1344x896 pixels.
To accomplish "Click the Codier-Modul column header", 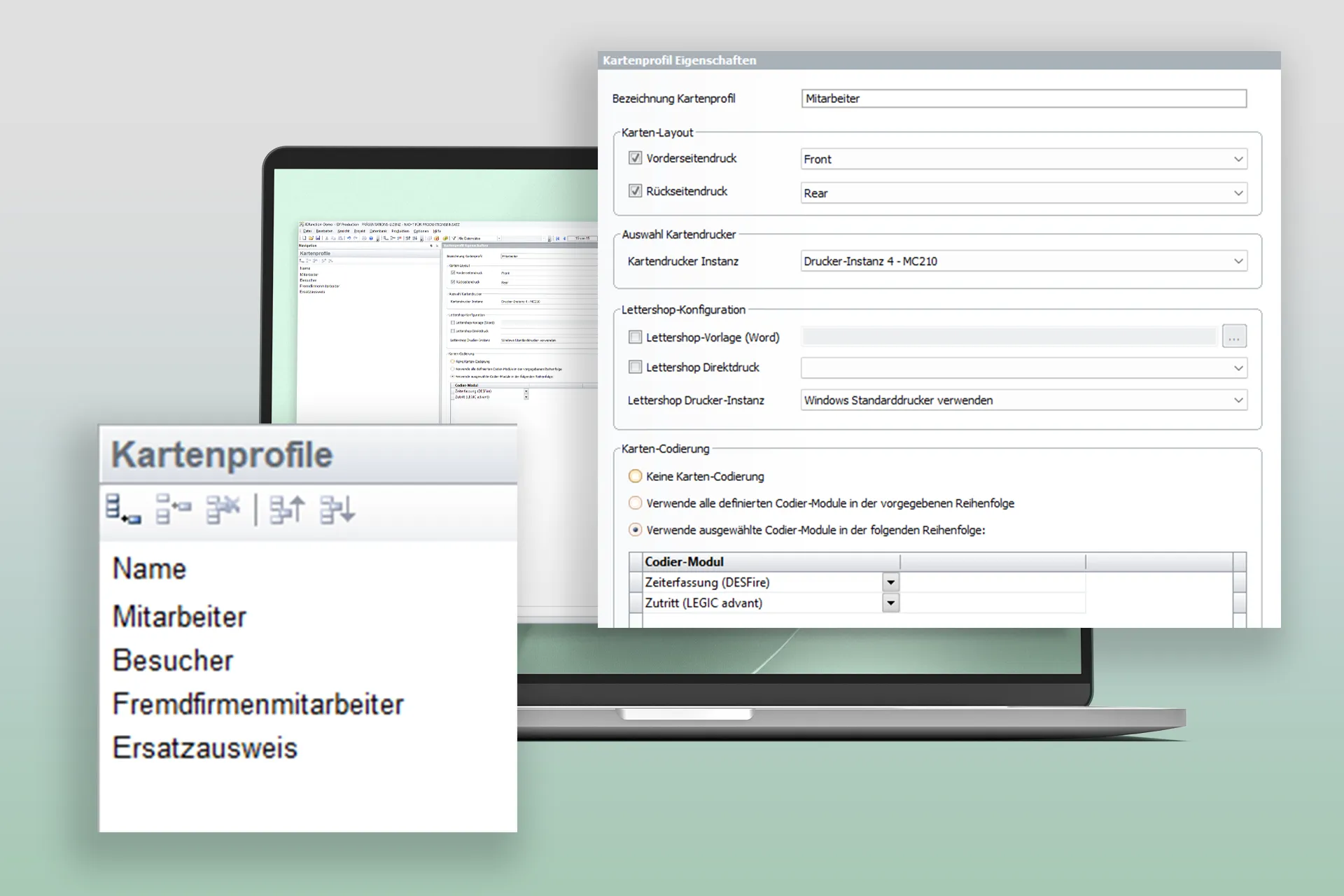I will (x=771, y=561).
